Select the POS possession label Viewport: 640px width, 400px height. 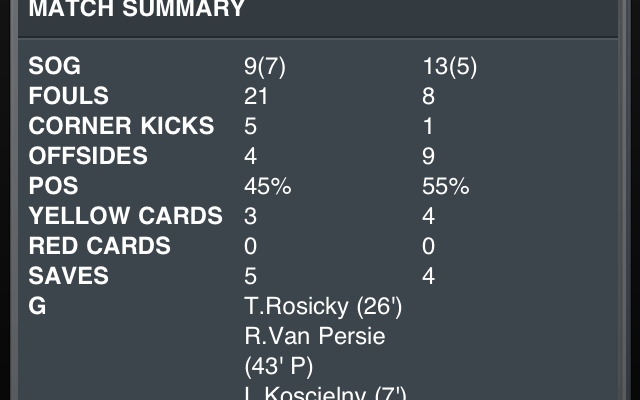(x=53, y=186)
